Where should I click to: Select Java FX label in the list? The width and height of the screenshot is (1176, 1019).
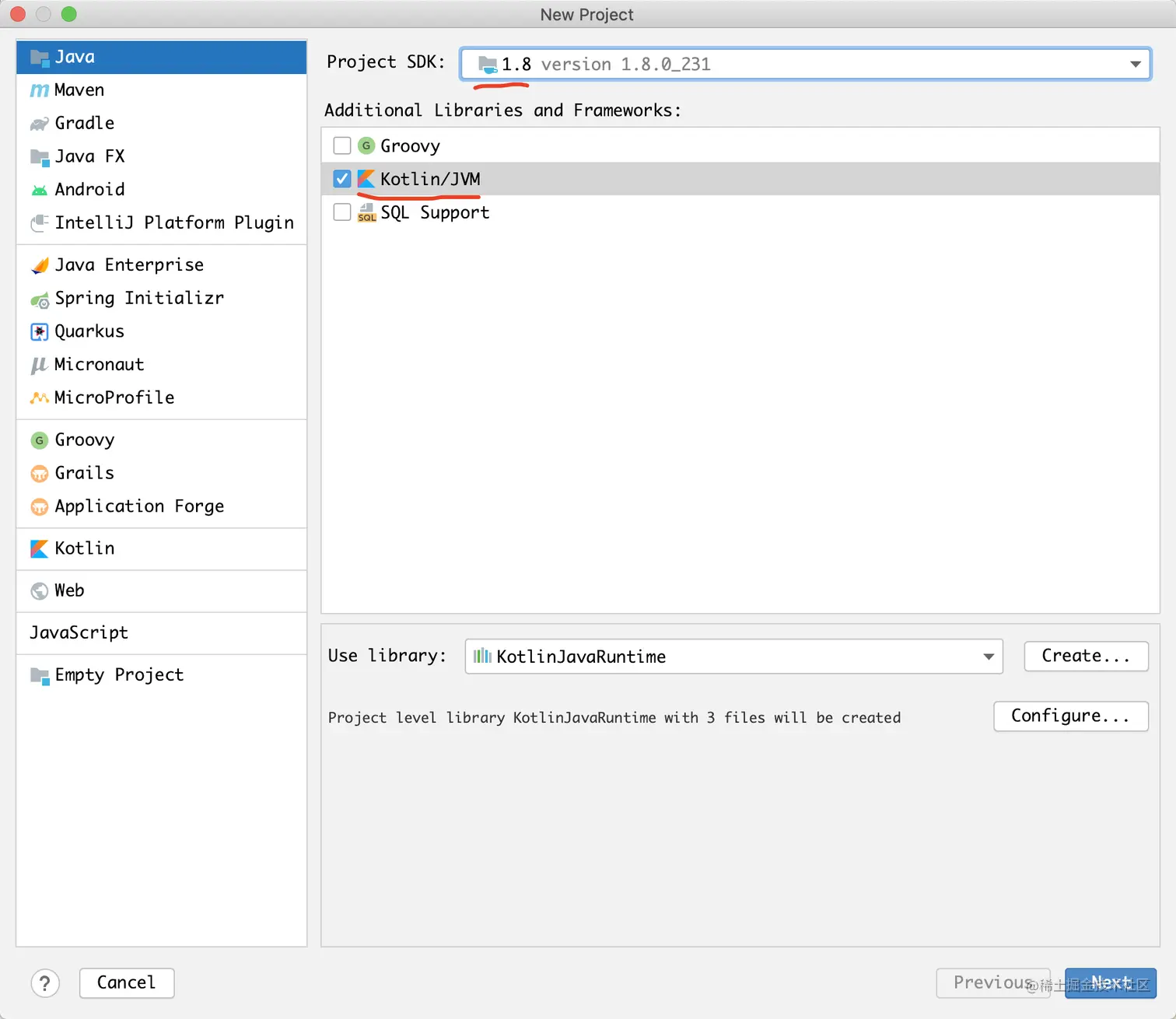90,156
